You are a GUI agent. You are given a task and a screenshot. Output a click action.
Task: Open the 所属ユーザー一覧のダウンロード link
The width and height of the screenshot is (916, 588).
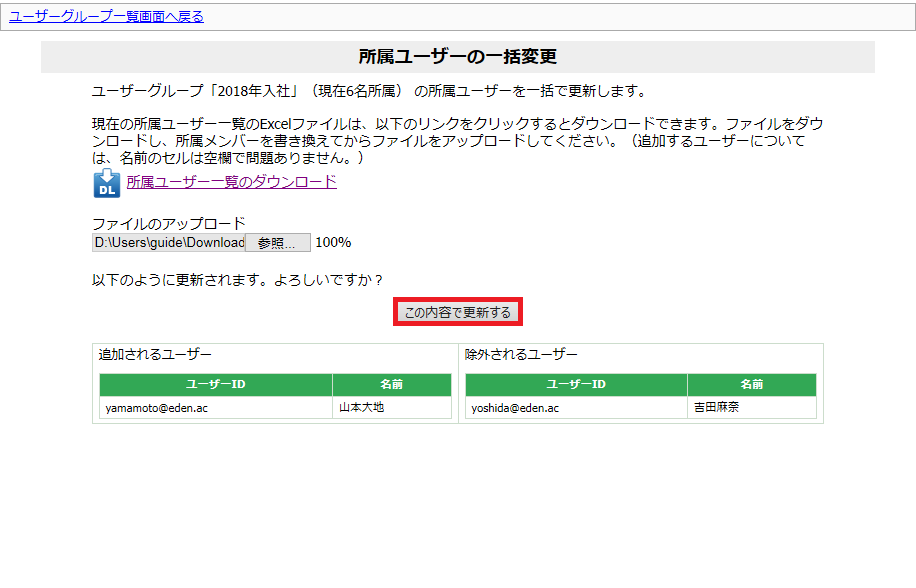[231, 182]
